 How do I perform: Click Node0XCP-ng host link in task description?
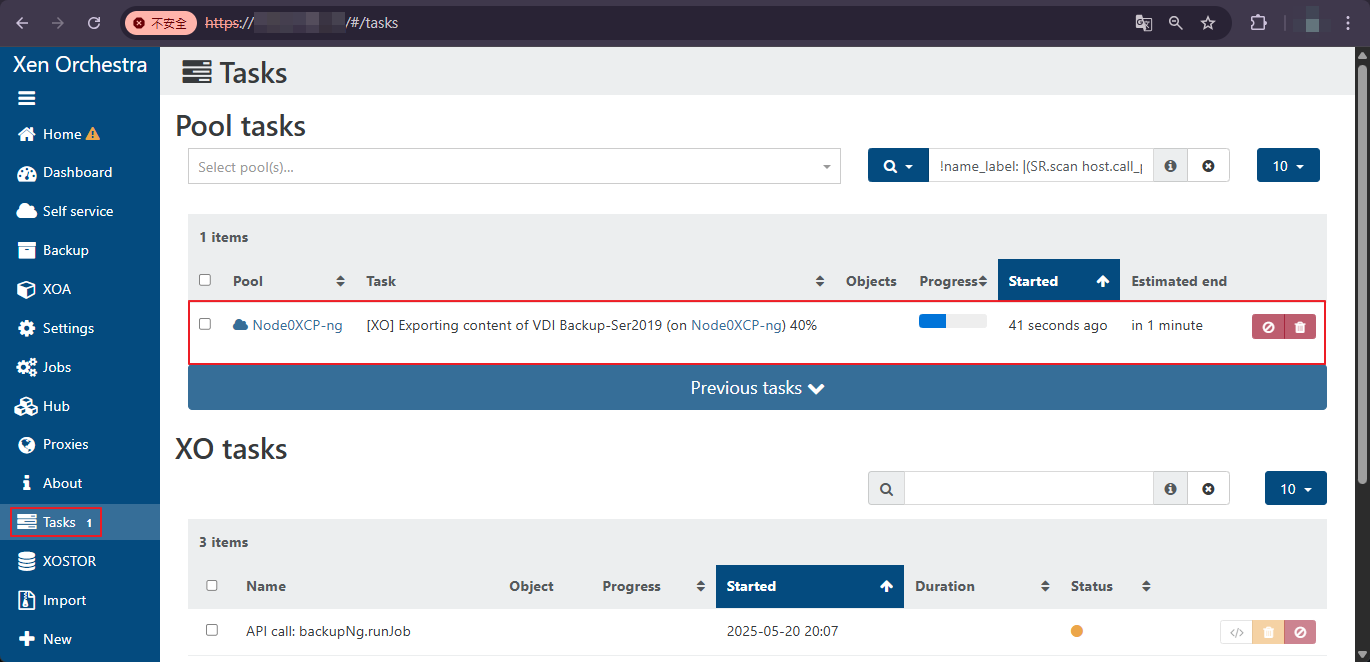click(737, 325)
